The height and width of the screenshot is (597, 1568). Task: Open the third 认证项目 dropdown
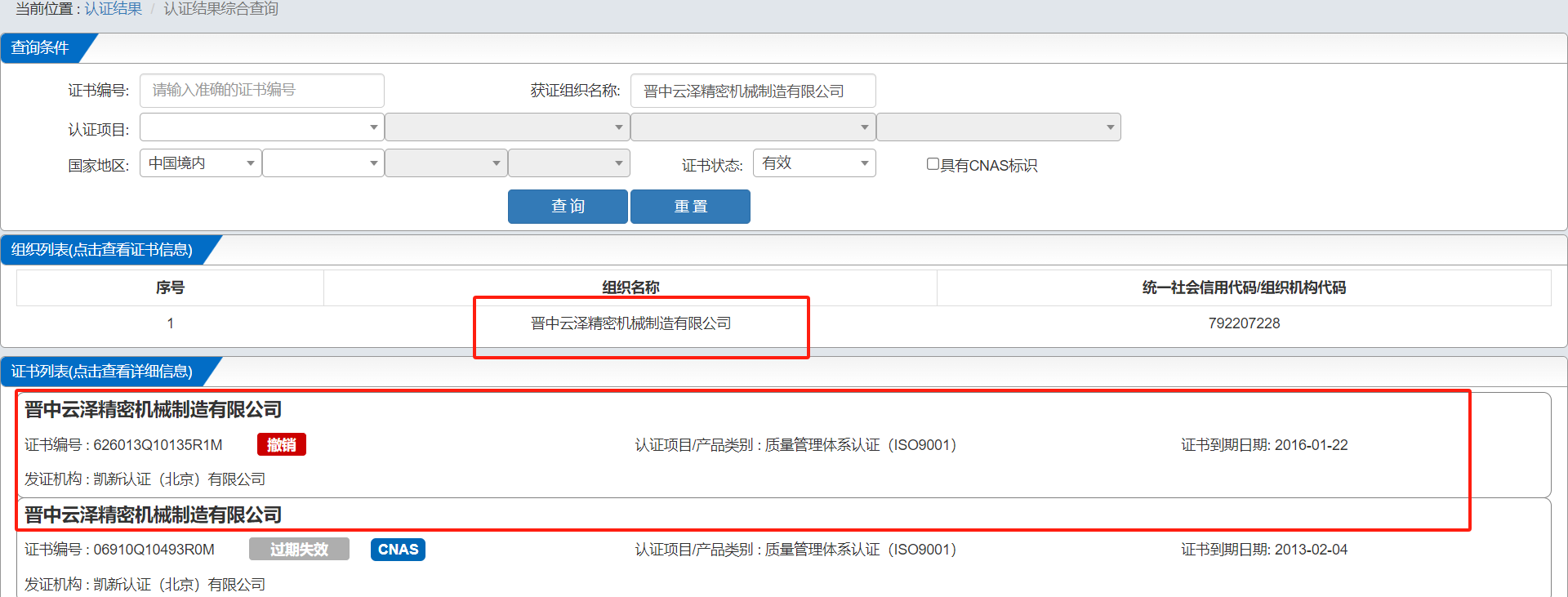point(753,127)
